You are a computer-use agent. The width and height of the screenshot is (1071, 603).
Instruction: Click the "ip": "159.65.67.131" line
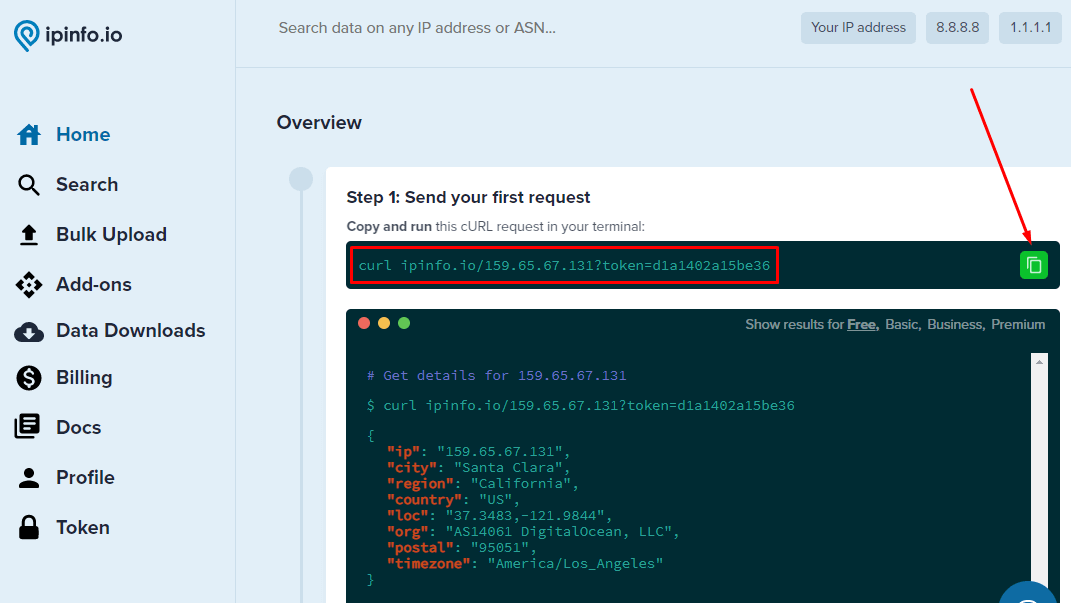(x=478, y=451)
